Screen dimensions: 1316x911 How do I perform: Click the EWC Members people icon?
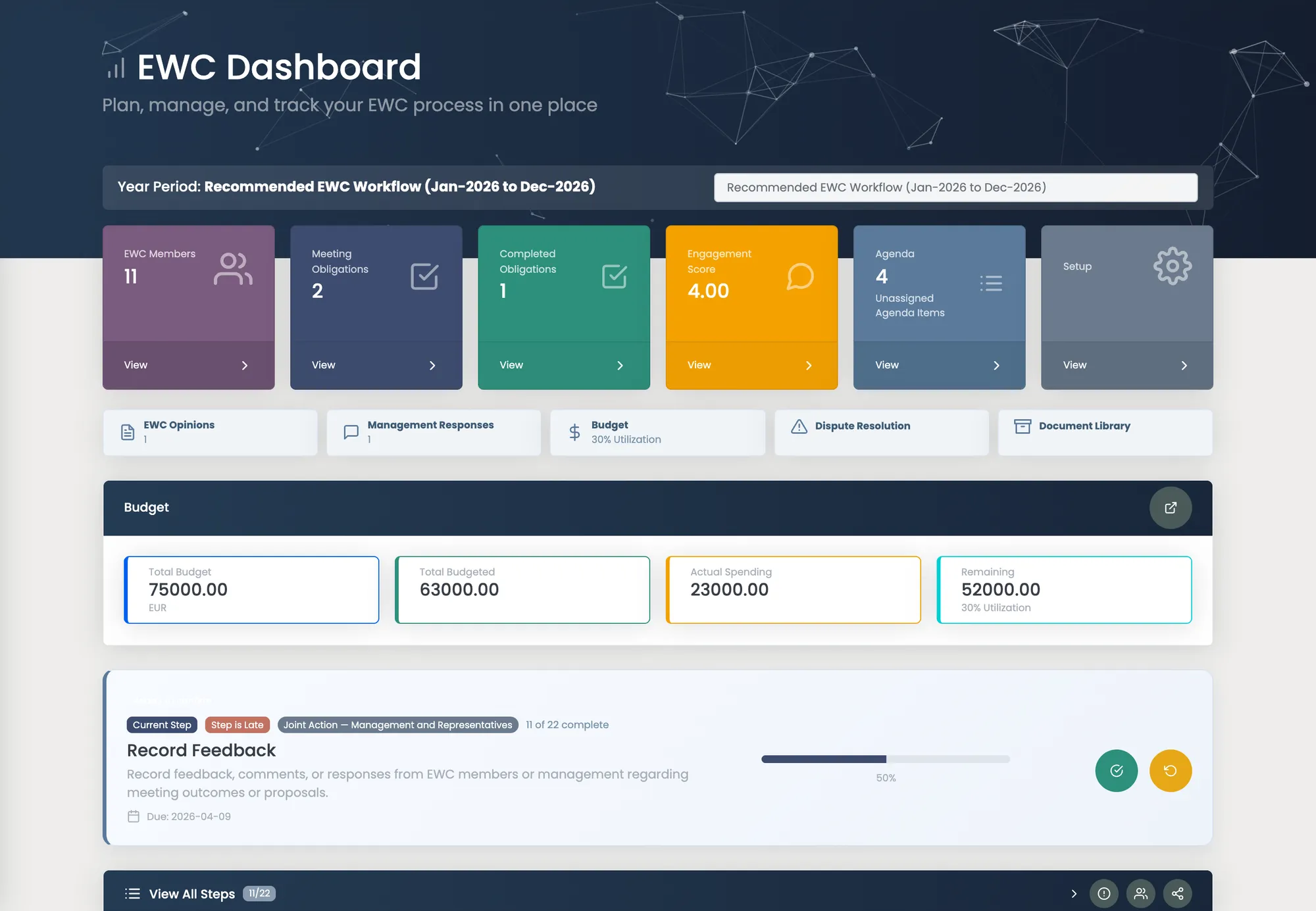point(233,269)
